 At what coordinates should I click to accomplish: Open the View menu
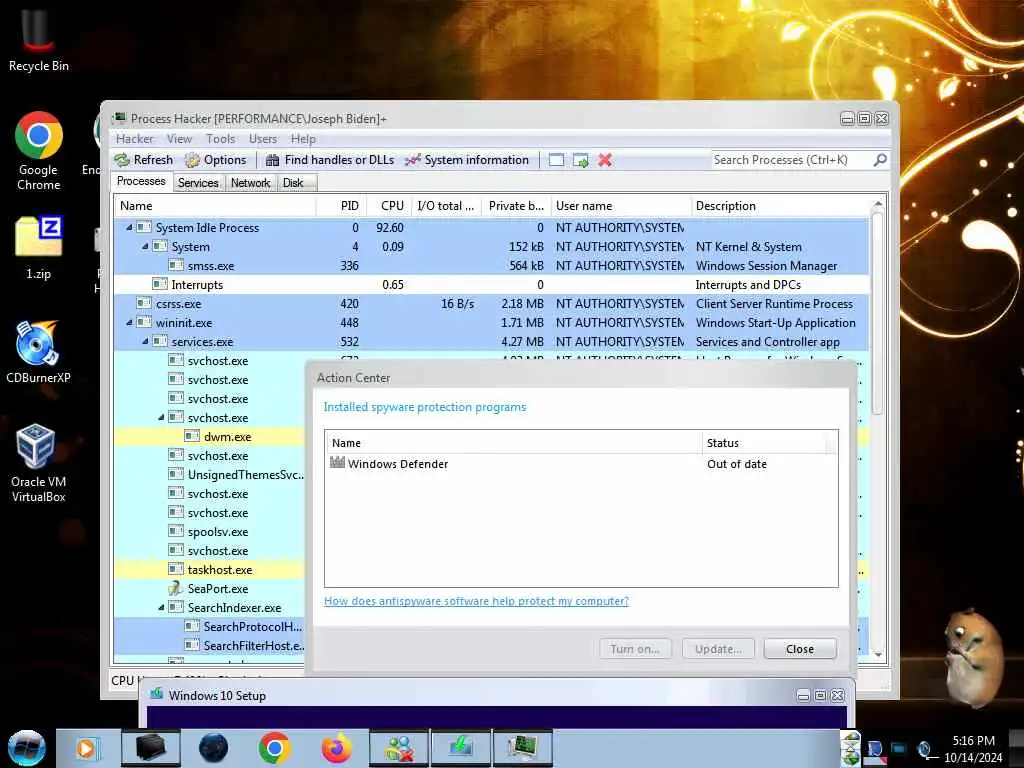179,138
